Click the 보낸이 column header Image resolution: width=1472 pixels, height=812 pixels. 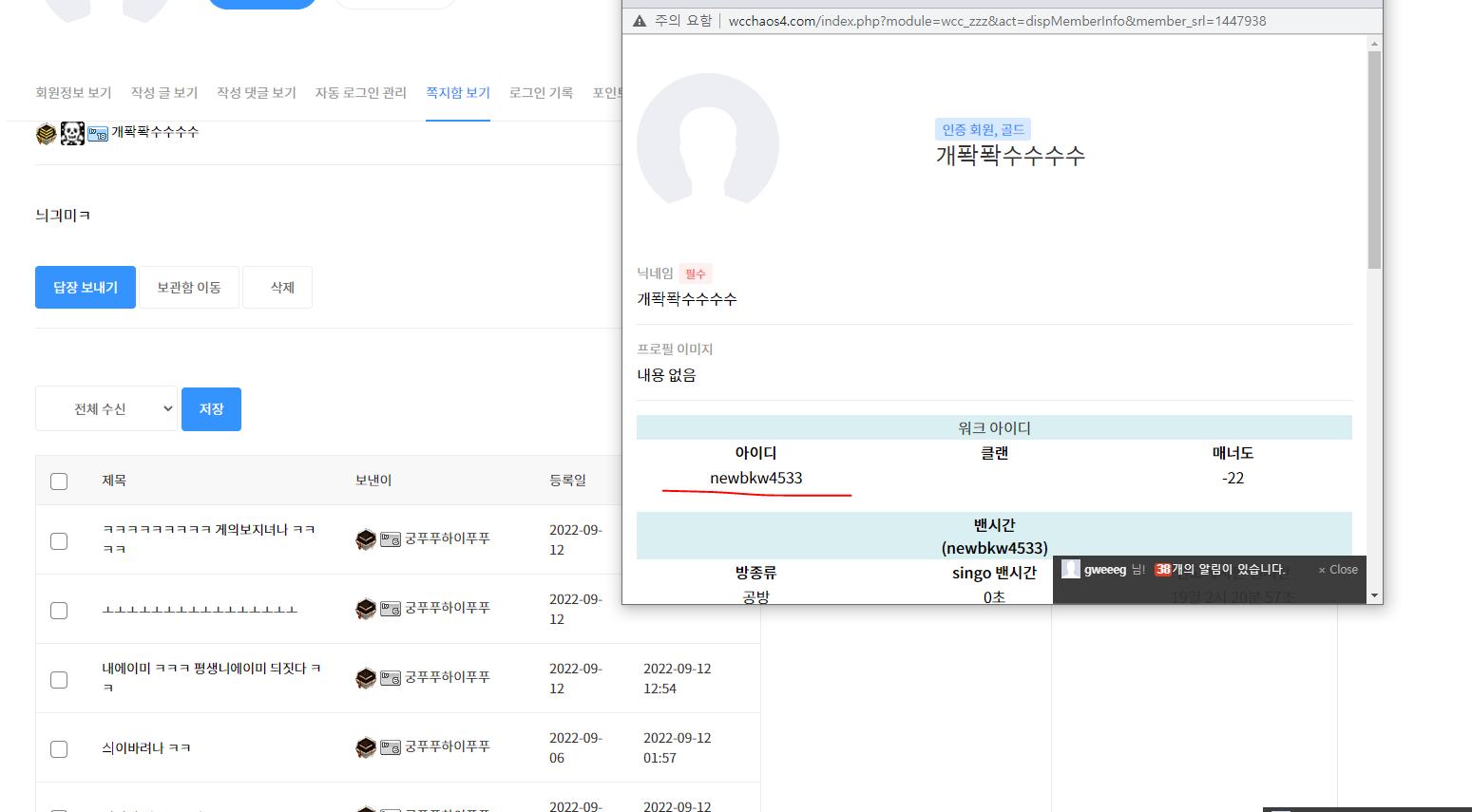click(373, 481)
